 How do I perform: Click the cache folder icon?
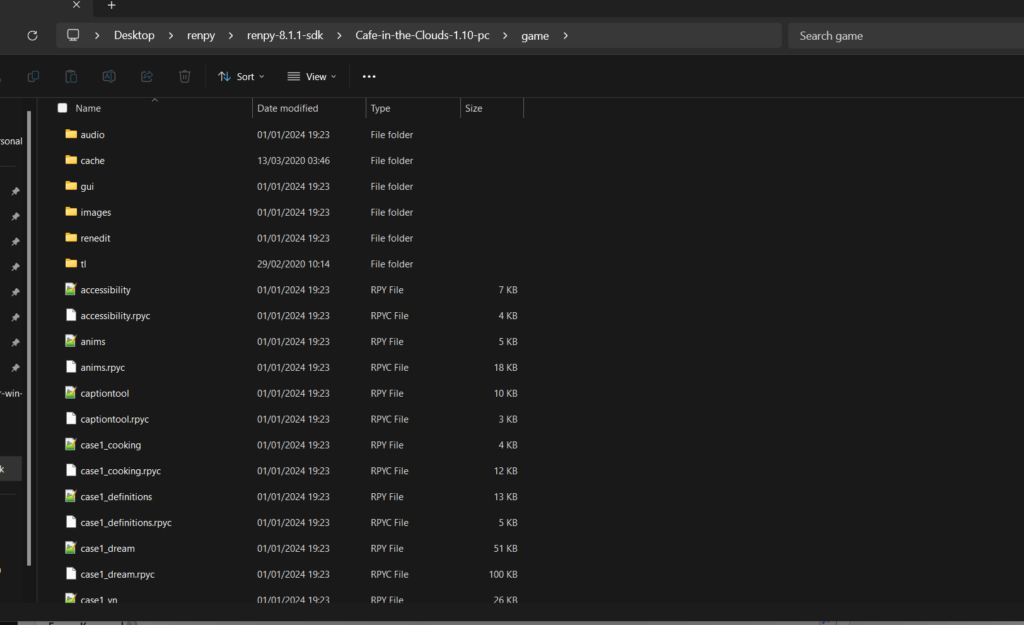tap(71, 160)
